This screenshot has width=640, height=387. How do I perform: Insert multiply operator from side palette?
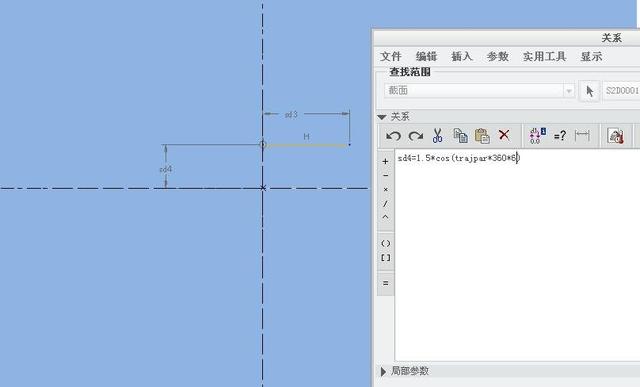(385, 189)
